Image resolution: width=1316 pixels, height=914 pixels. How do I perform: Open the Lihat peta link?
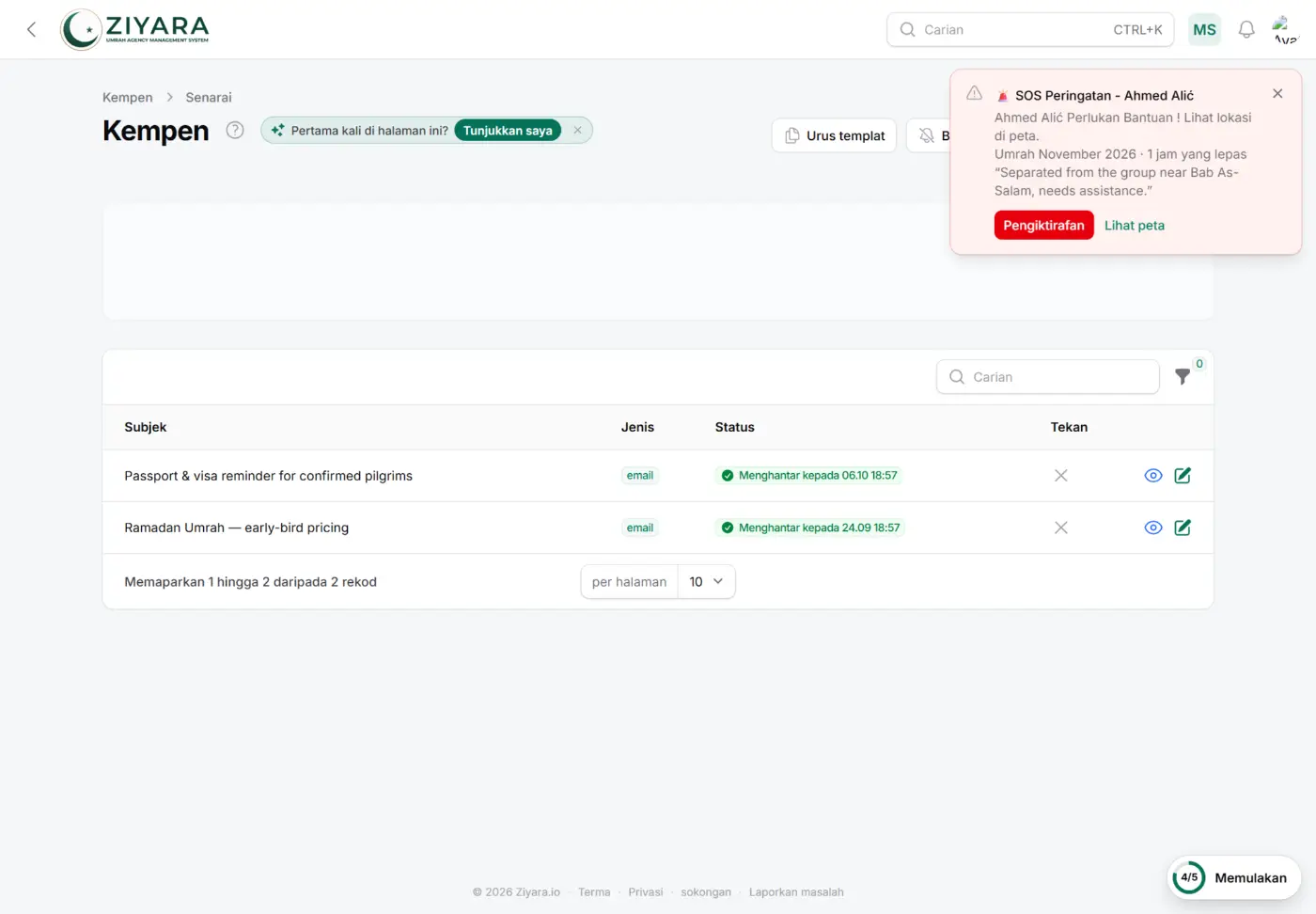pyautogui.click(x=1135, y=226)
